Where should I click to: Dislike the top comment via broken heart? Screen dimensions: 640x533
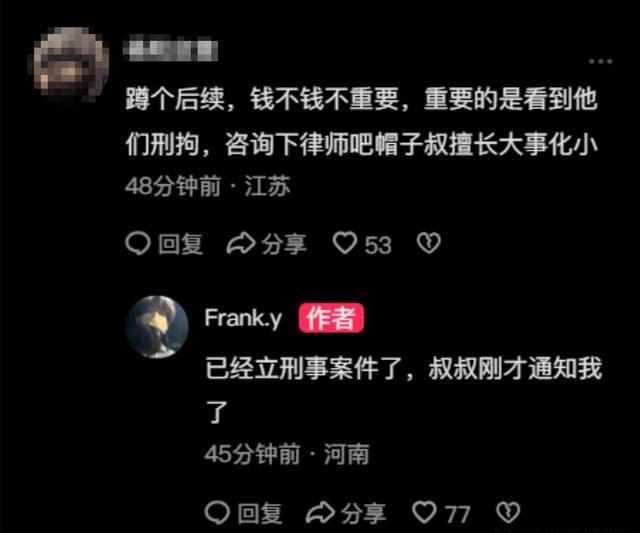(429, 243)
